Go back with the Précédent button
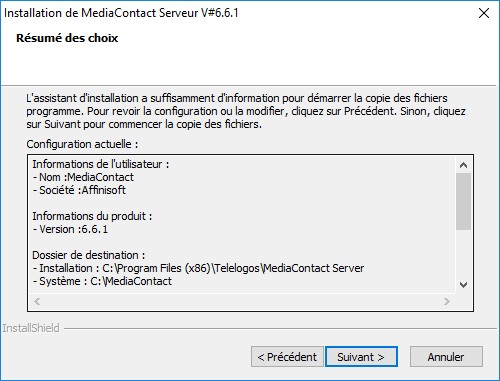This screenshot has width=500, height=381. tap(287, 357)
